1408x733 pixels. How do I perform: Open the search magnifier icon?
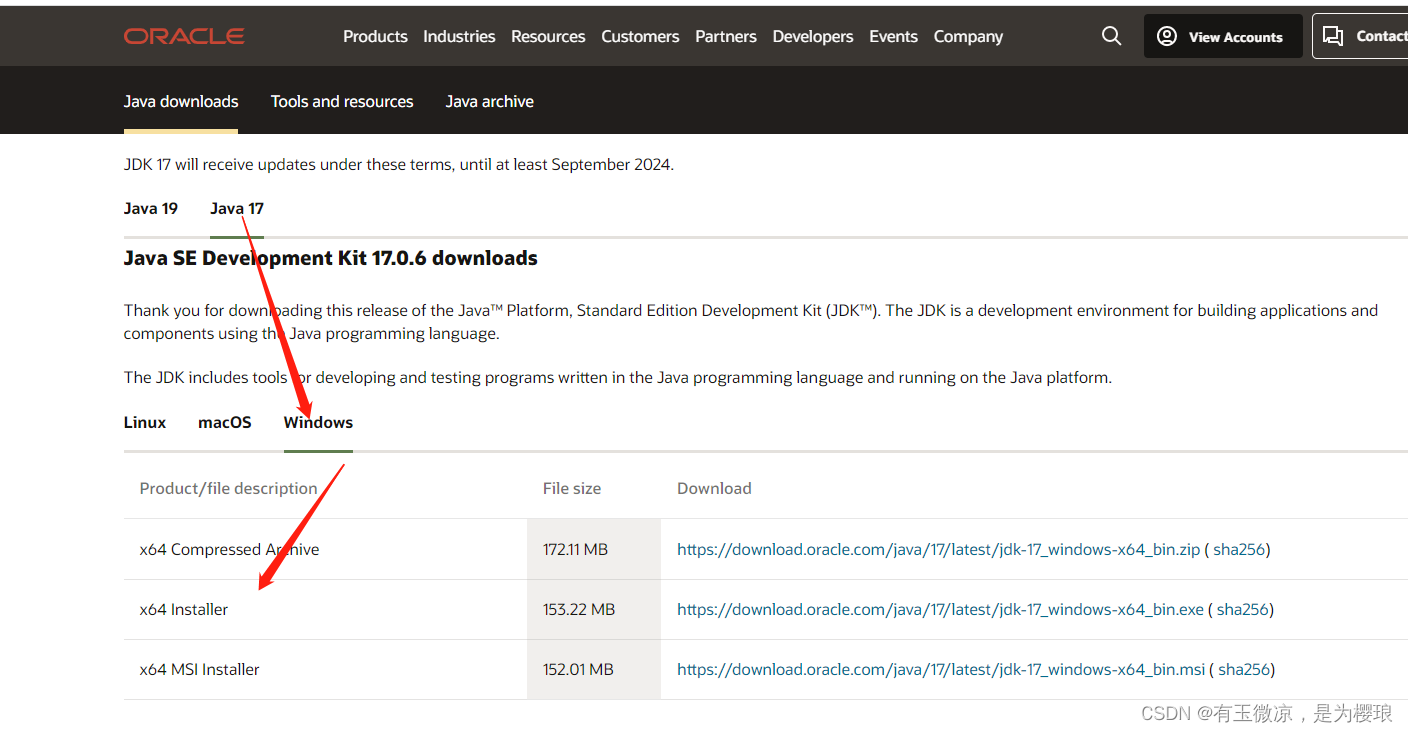click(1111, 36)
